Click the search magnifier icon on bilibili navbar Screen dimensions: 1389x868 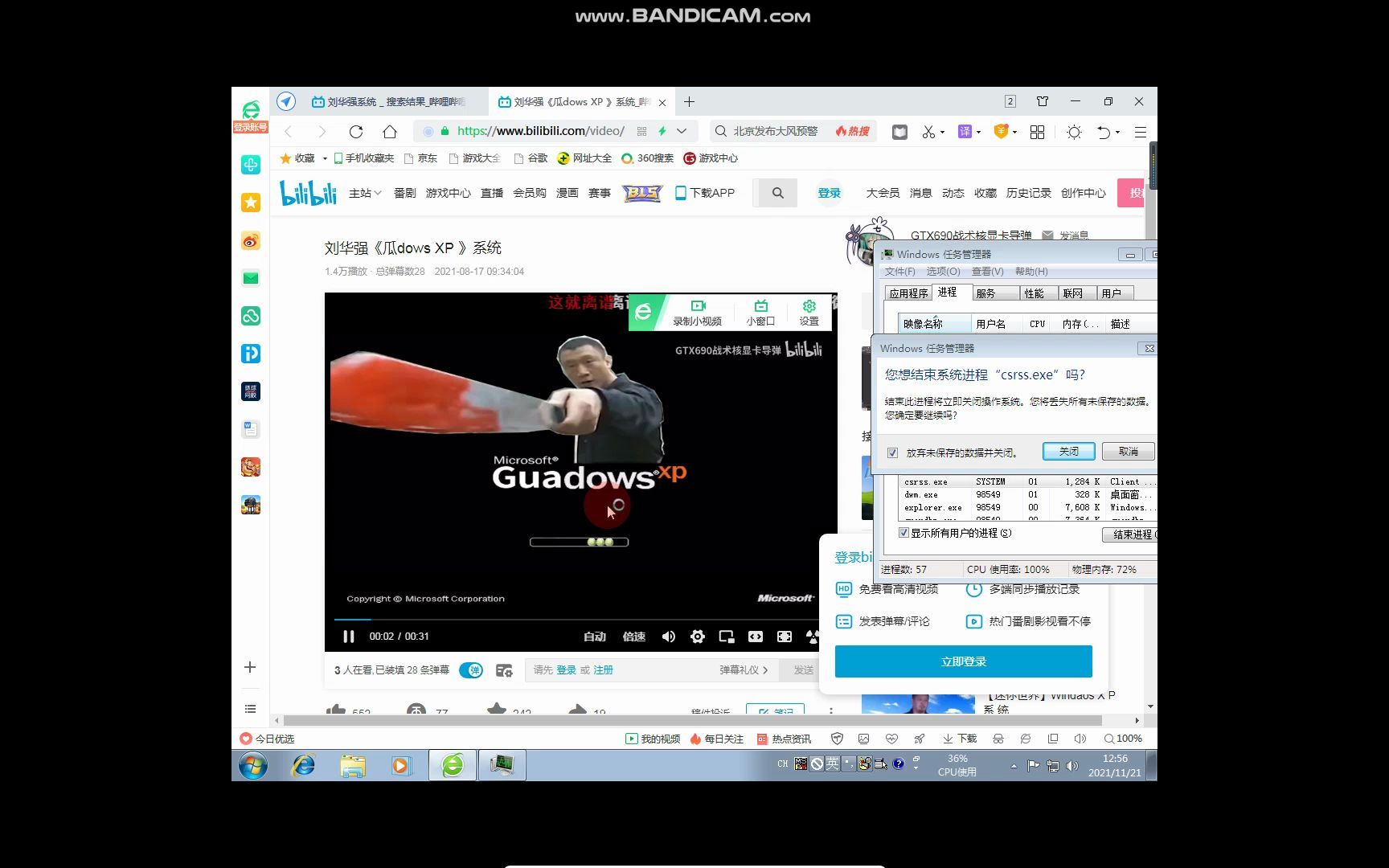775,193
